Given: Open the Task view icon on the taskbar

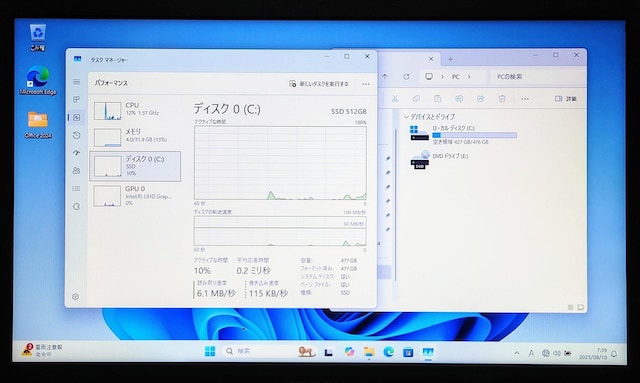Looking at the screenshot, I should coord(329,352).
